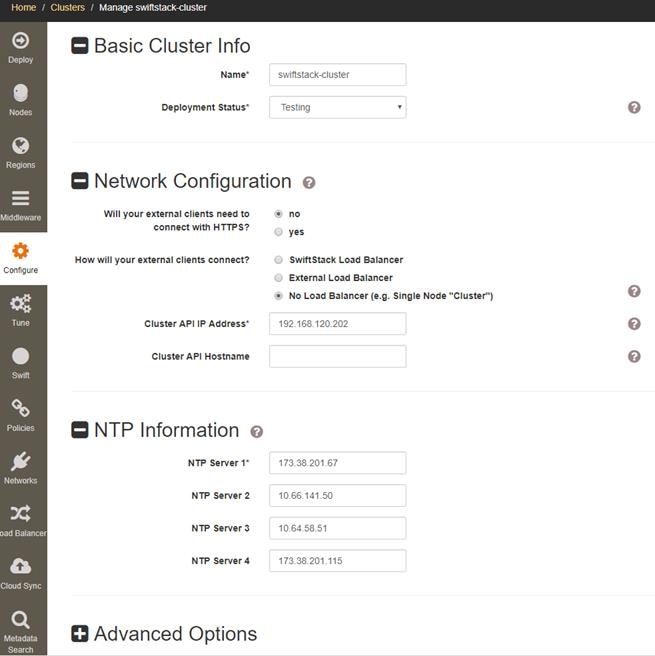
Task: Go to the Nodes sidebar icon
Action: pyautogui.click(x=20, y=93)
